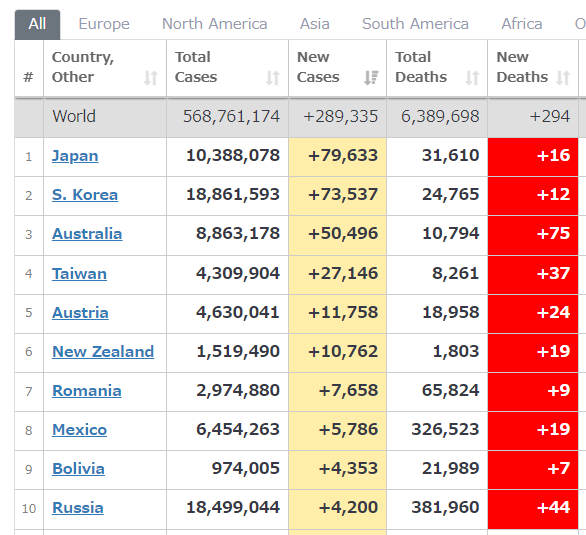The image size is (586, 535).
Task: Open the S. Korea country link
Action: [85, 195]
